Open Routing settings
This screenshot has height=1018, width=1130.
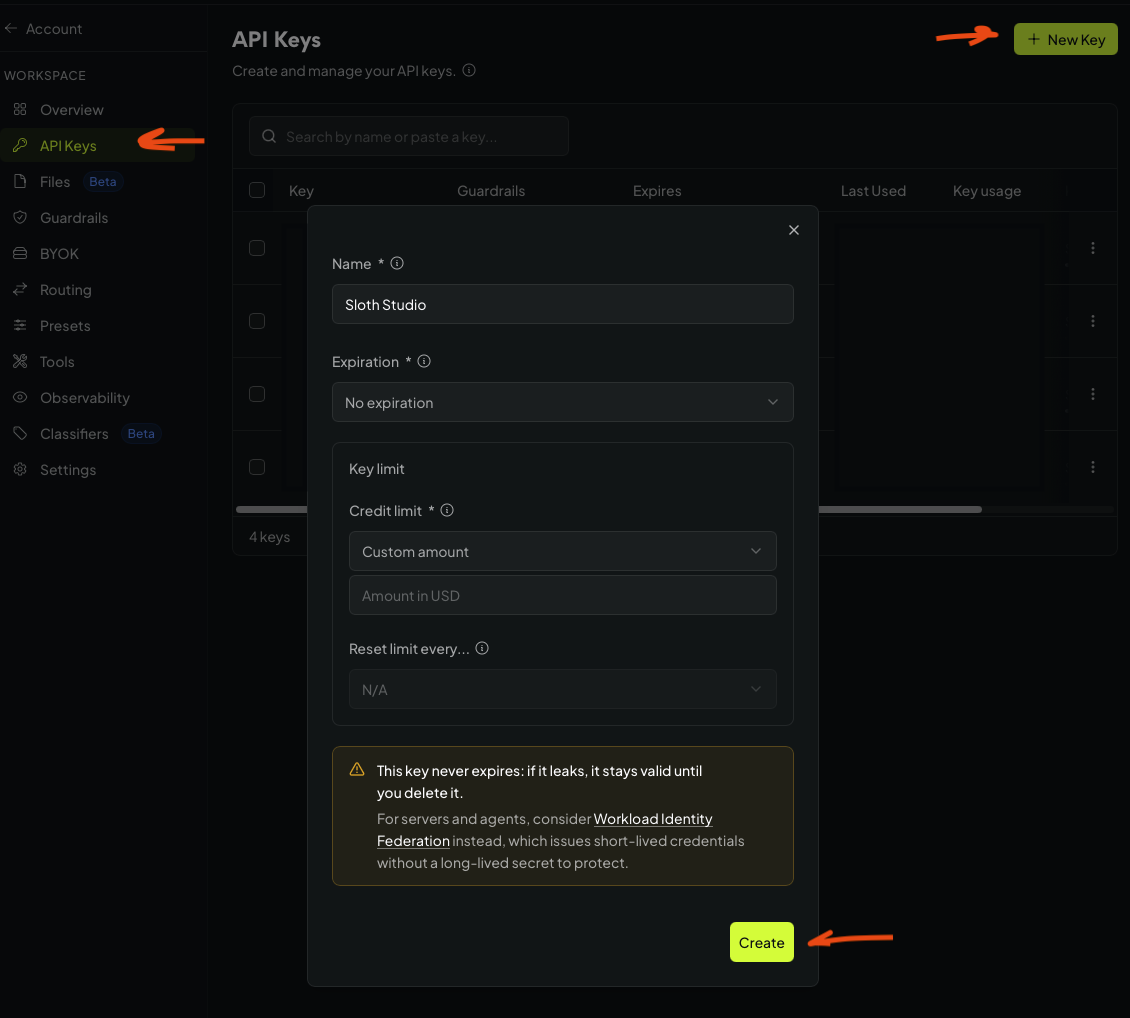coord(66,290)
